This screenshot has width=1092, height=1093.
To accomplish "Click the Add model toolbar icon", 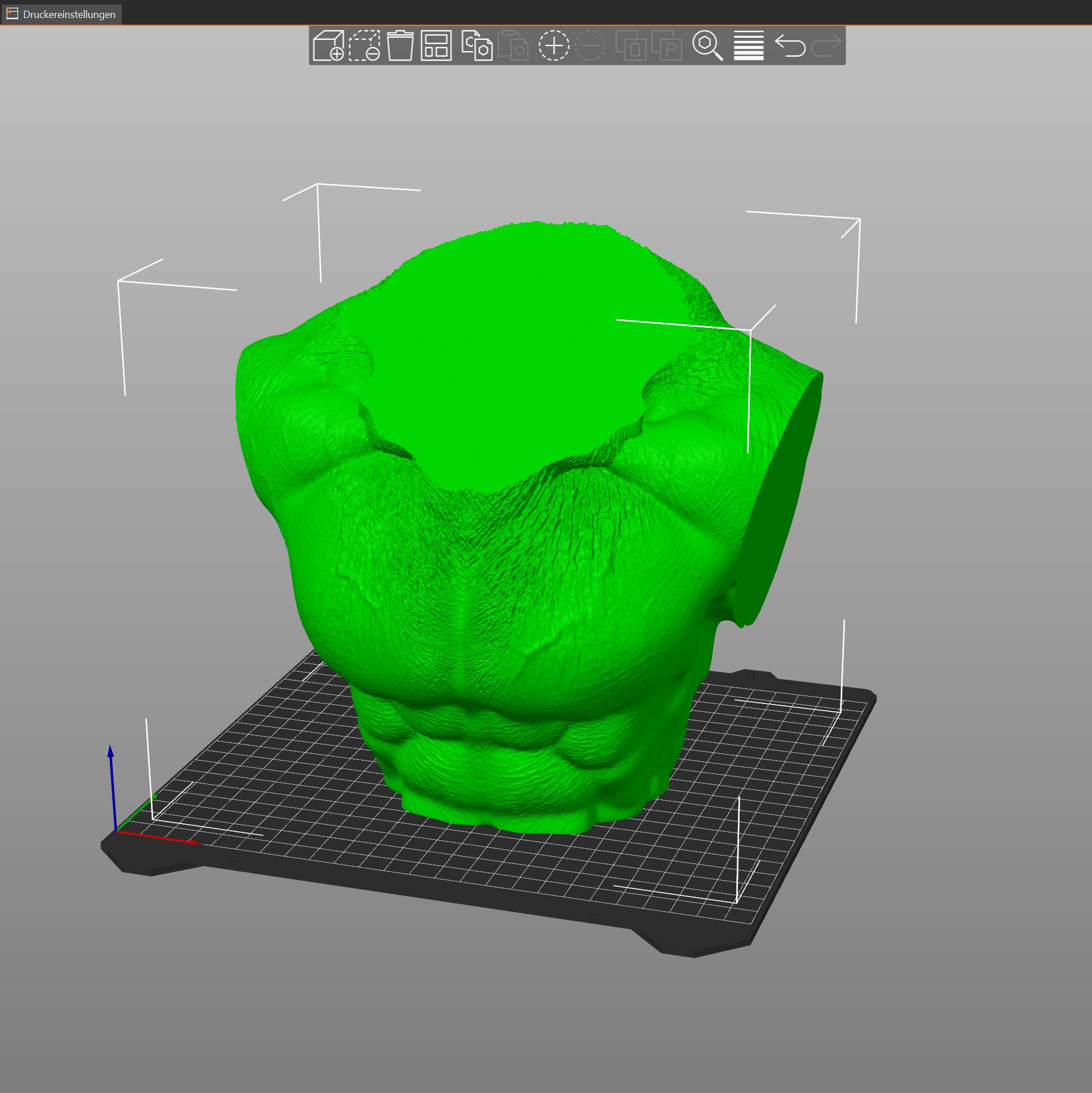I will click(x=328, y=45).
